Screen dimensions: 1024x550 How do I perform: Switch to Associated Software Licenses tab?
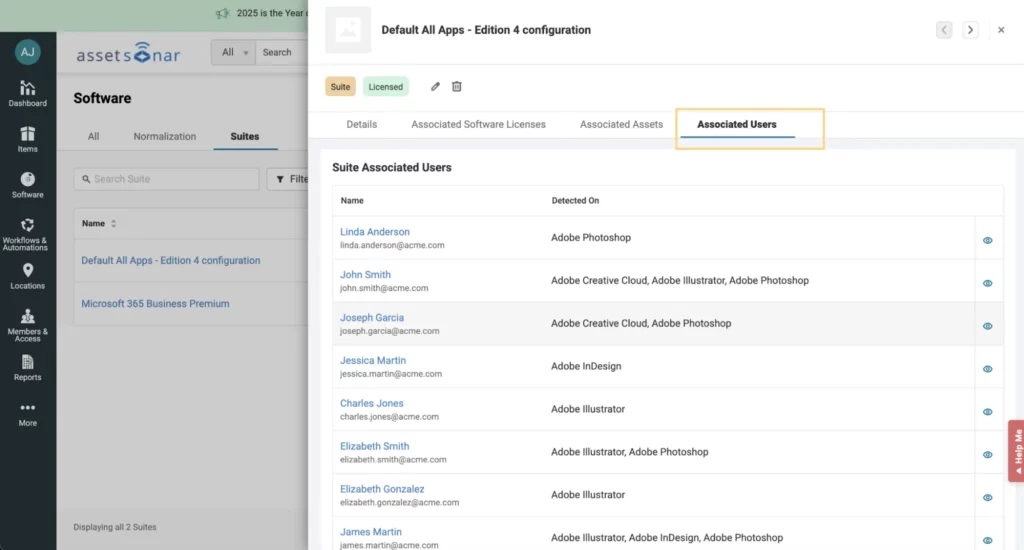[478, 125]
